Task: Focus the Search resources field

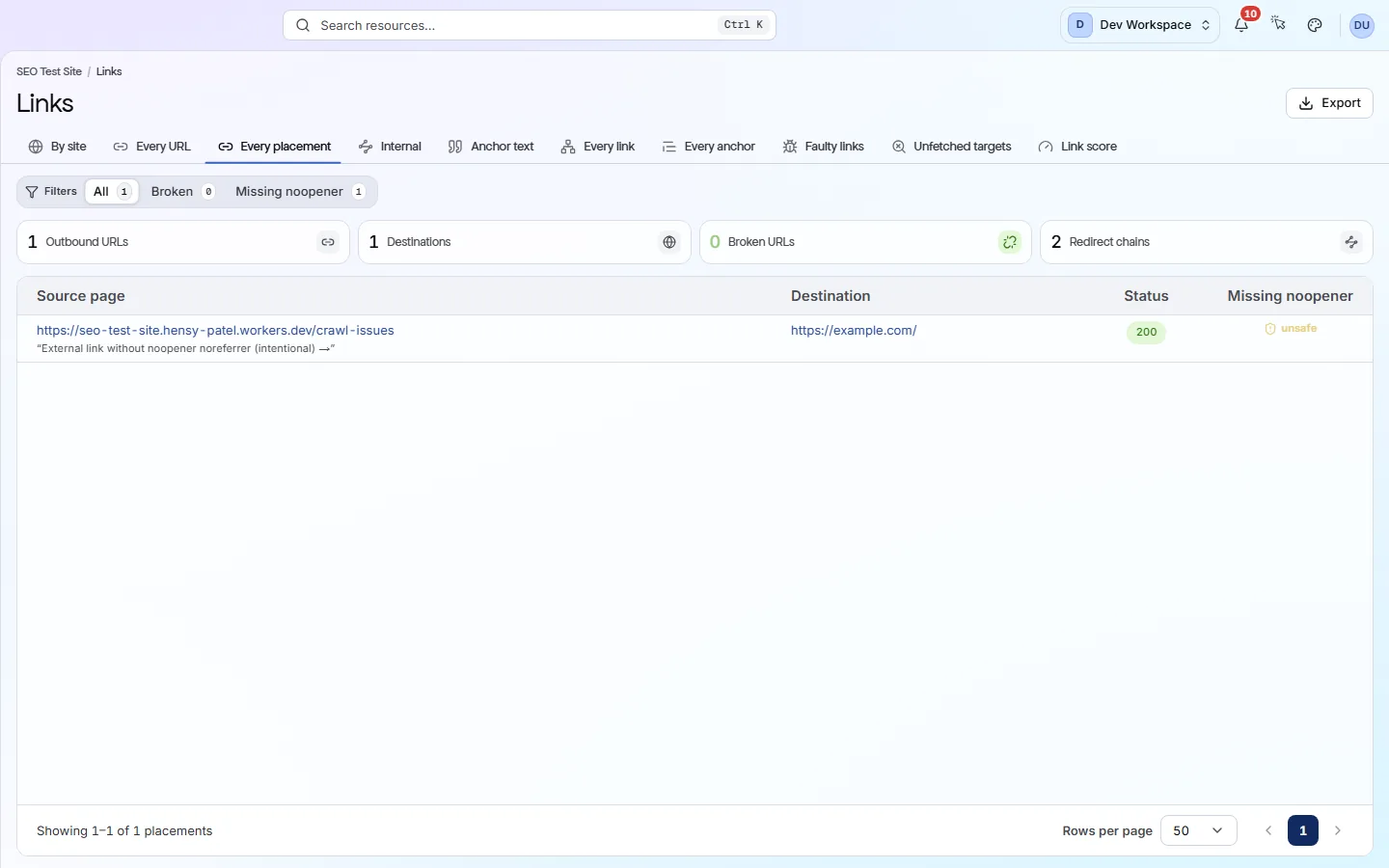Action: pyautogui.click(x=530, y=25)
